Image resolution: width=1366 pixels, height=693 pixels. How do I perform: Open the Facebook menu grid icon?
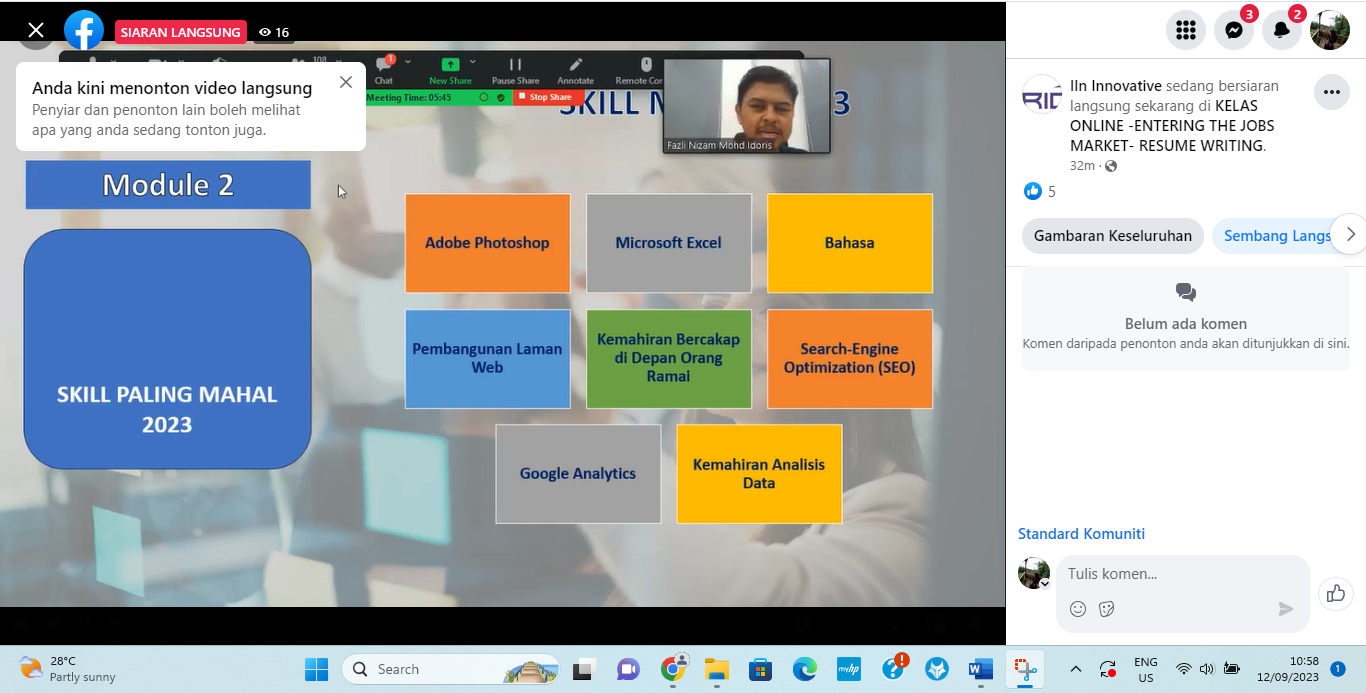(1186, 30)
